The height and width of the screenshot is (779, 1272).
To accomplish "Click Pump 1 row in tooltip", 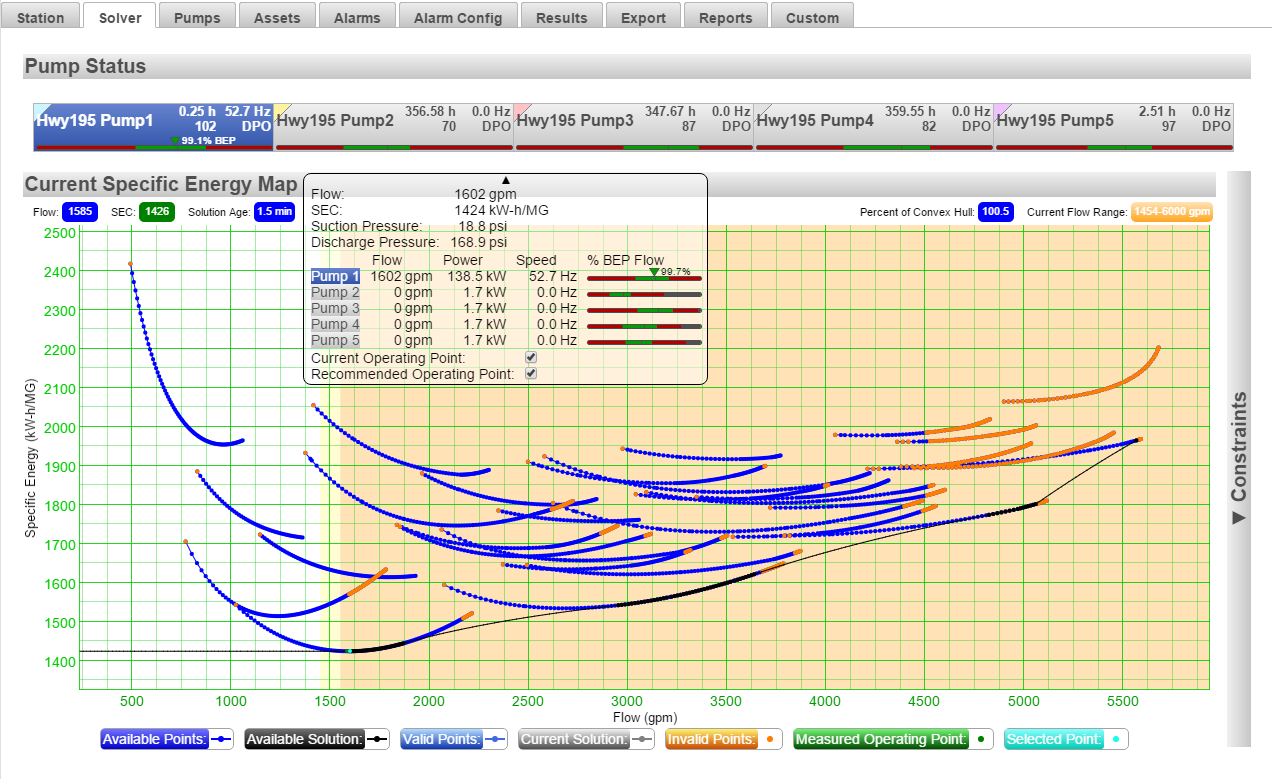I will (x=335, y=276).
